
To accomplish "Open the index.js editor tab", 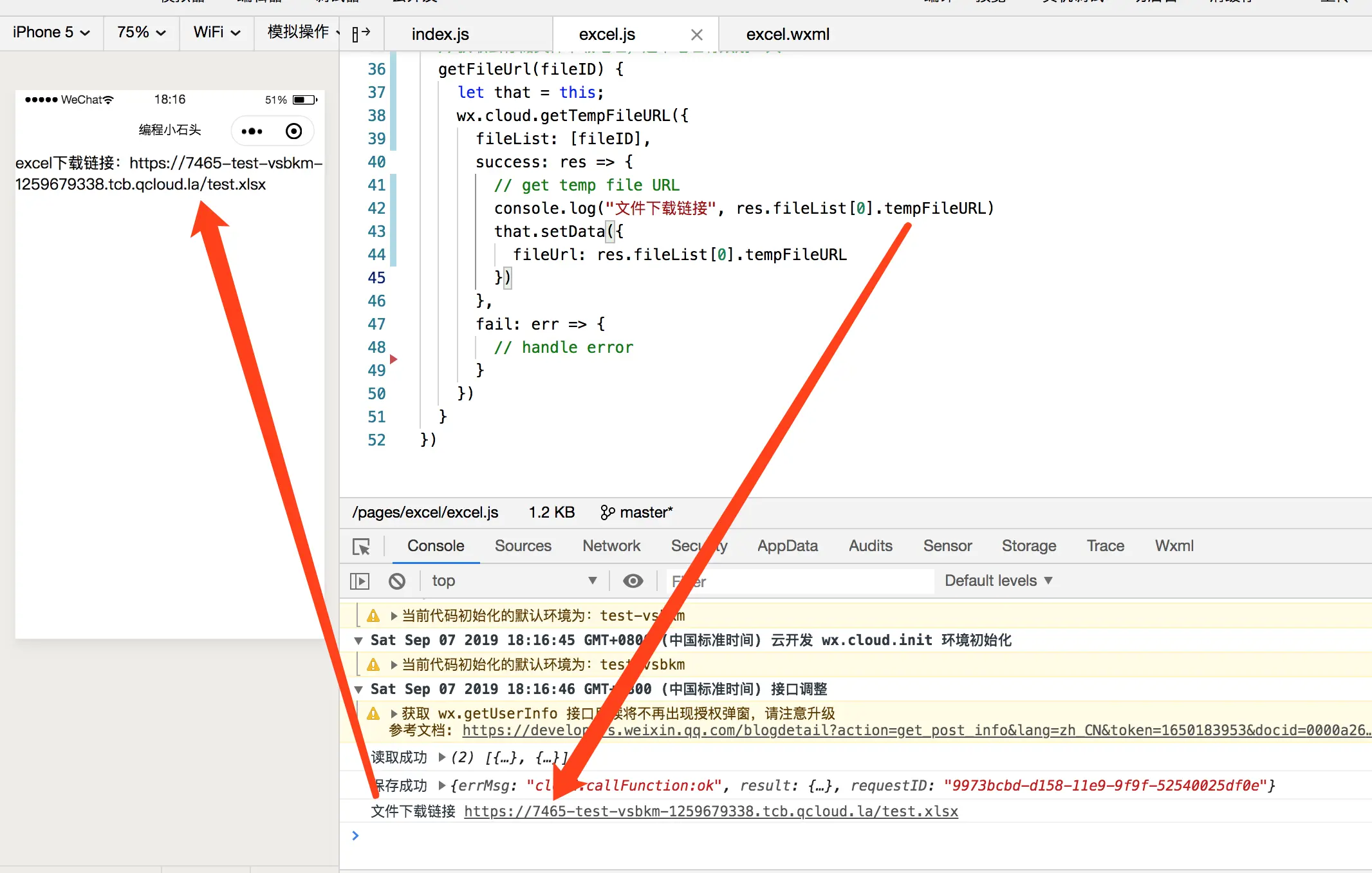I will pyautogui.click(x=440, y=34).
